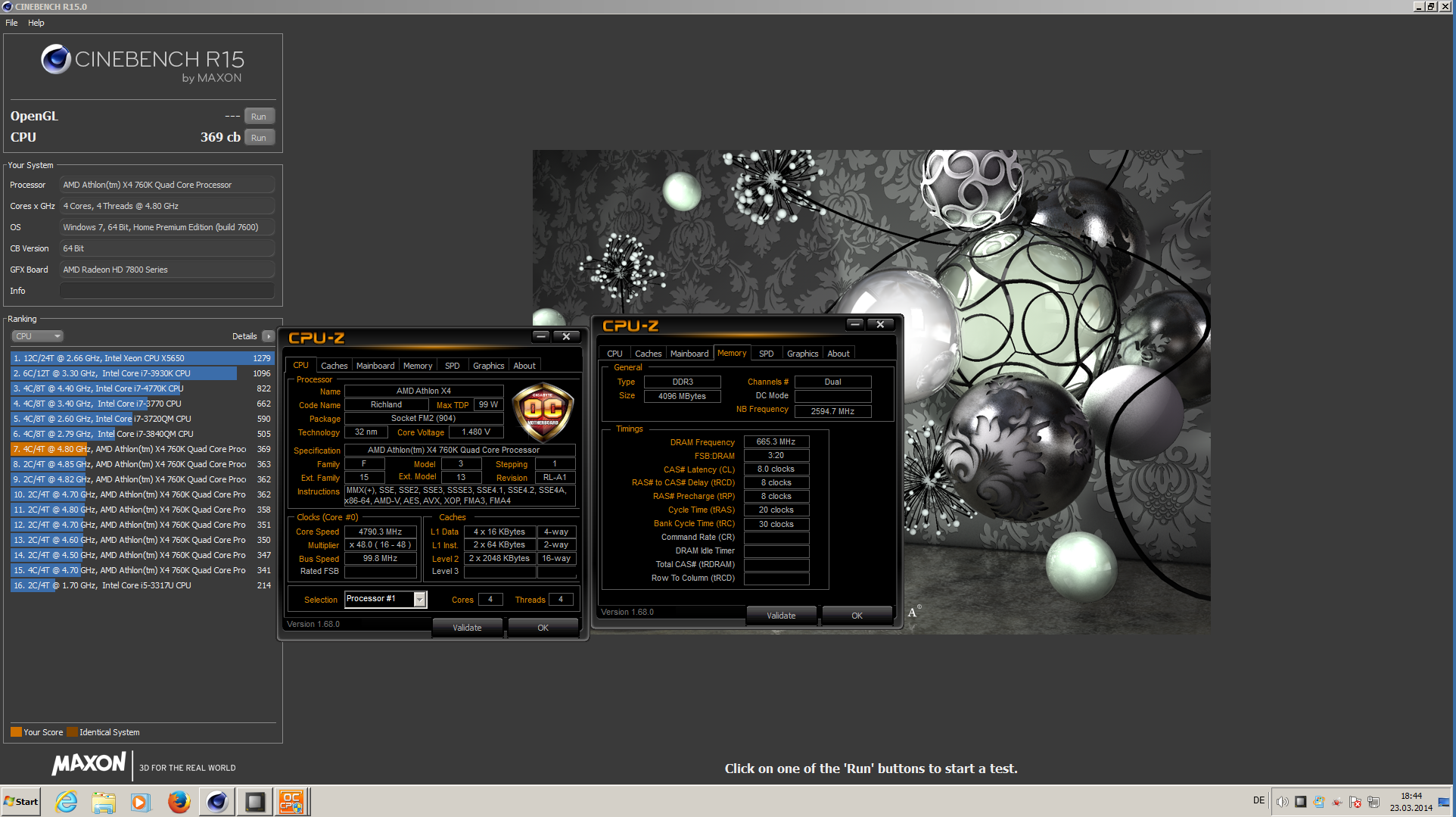Switch to SPD tab in right CPU-Z

[x=767, y=354]
